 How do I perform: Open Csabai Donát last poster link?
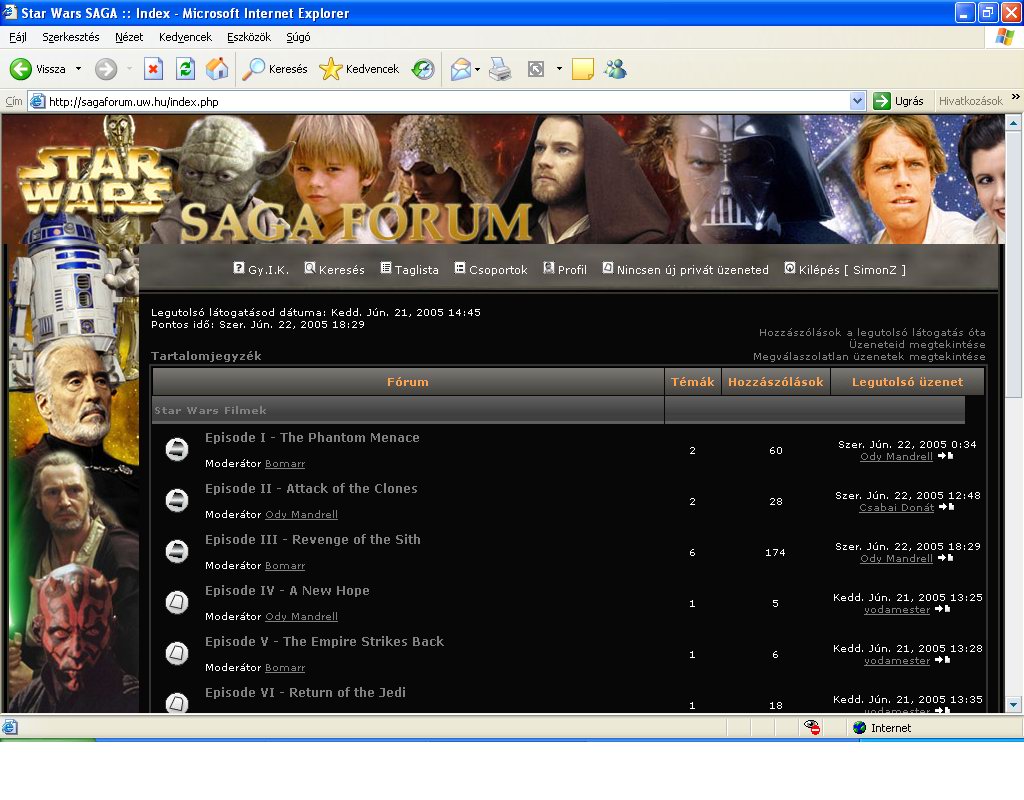896,507
